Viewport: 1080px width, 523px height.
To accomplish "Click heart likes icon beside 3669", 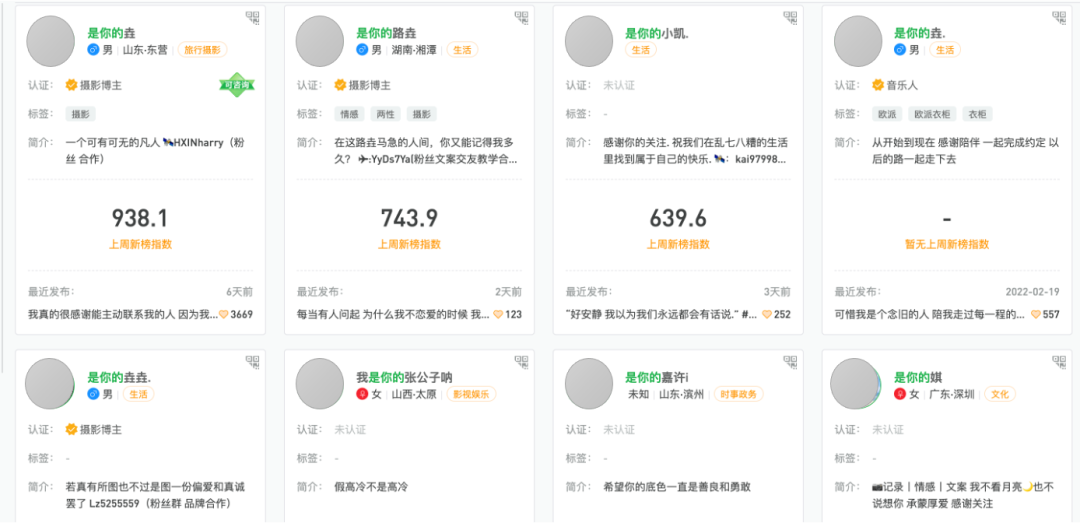I will coord(223,314).
